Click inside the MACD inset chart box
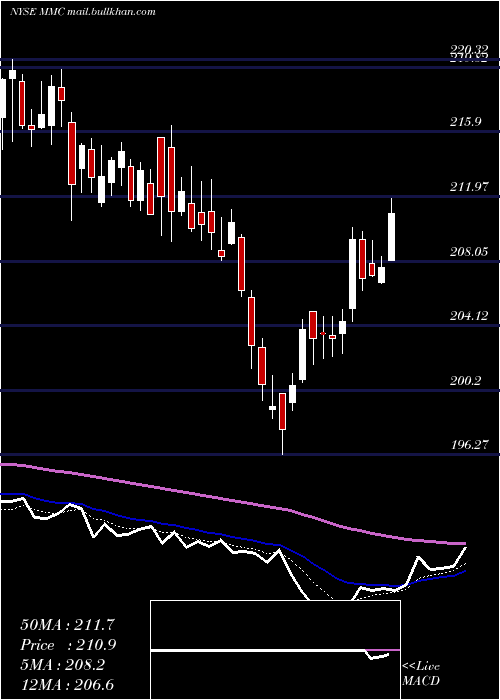 275,650
